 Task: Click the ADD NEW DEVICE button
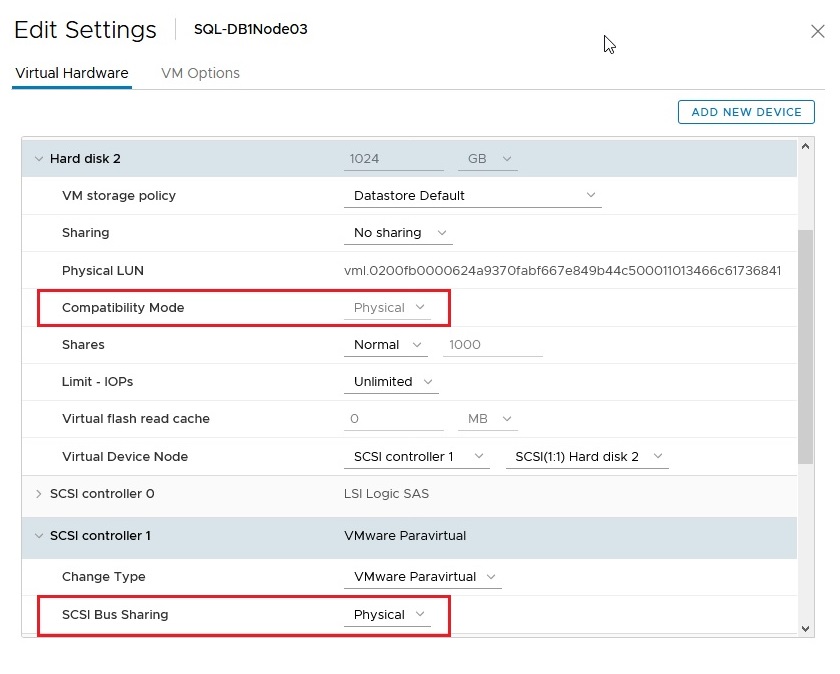click(746, 112)
